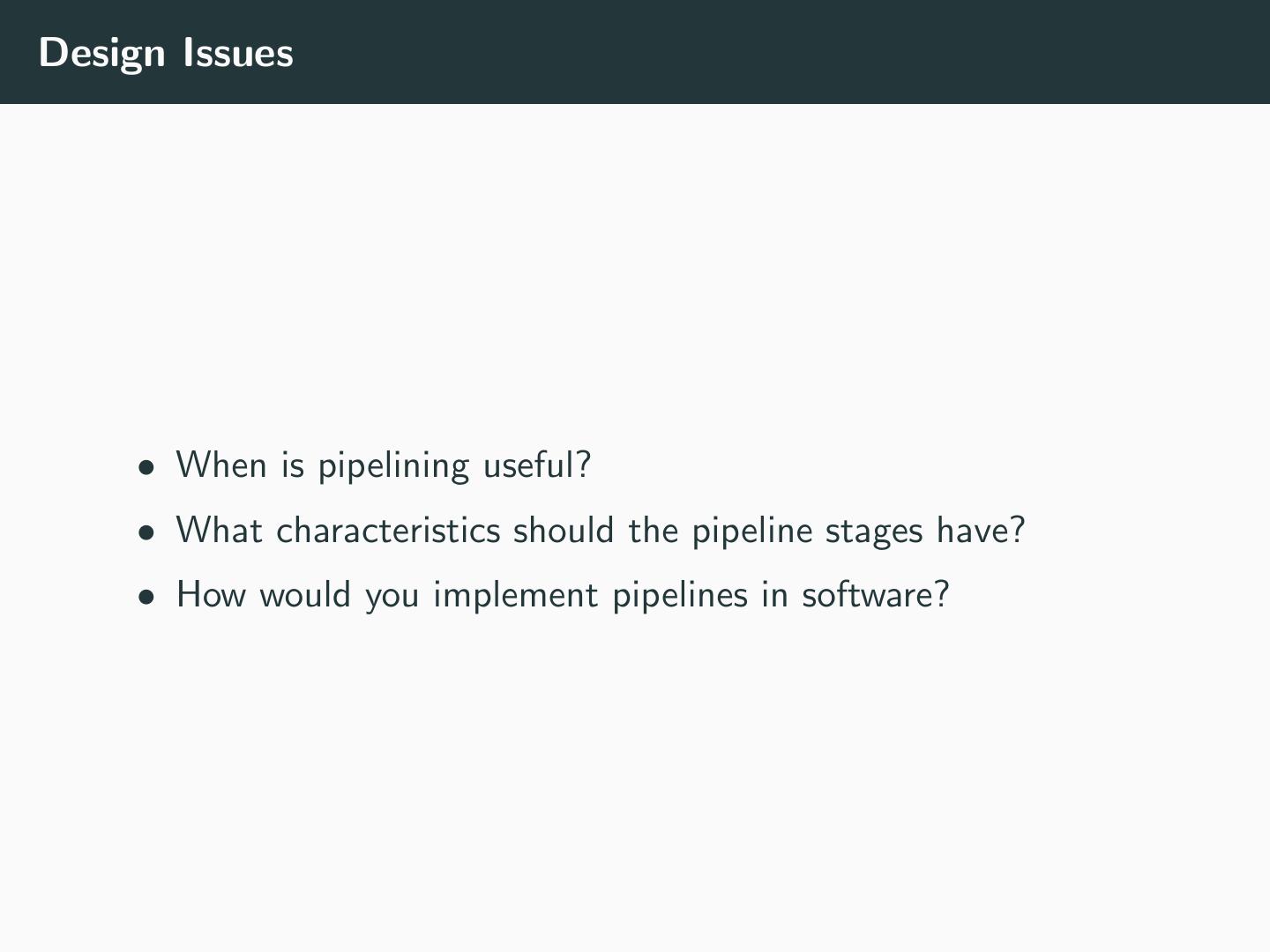Click the word "pipelining" in first bullet
1270x952 pixels.
[393, 466]
